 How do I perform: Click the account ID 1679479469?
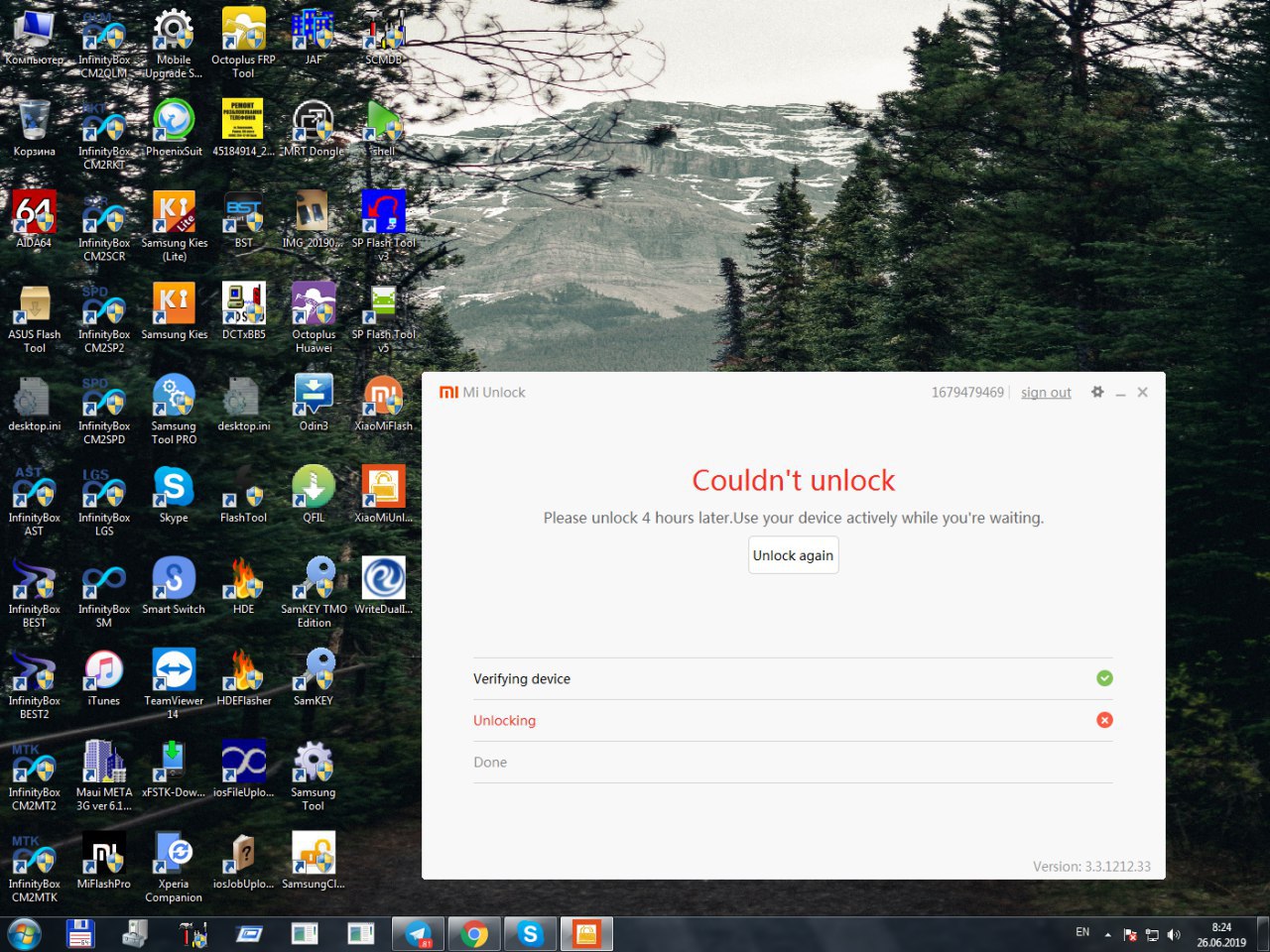coord(967,393)
